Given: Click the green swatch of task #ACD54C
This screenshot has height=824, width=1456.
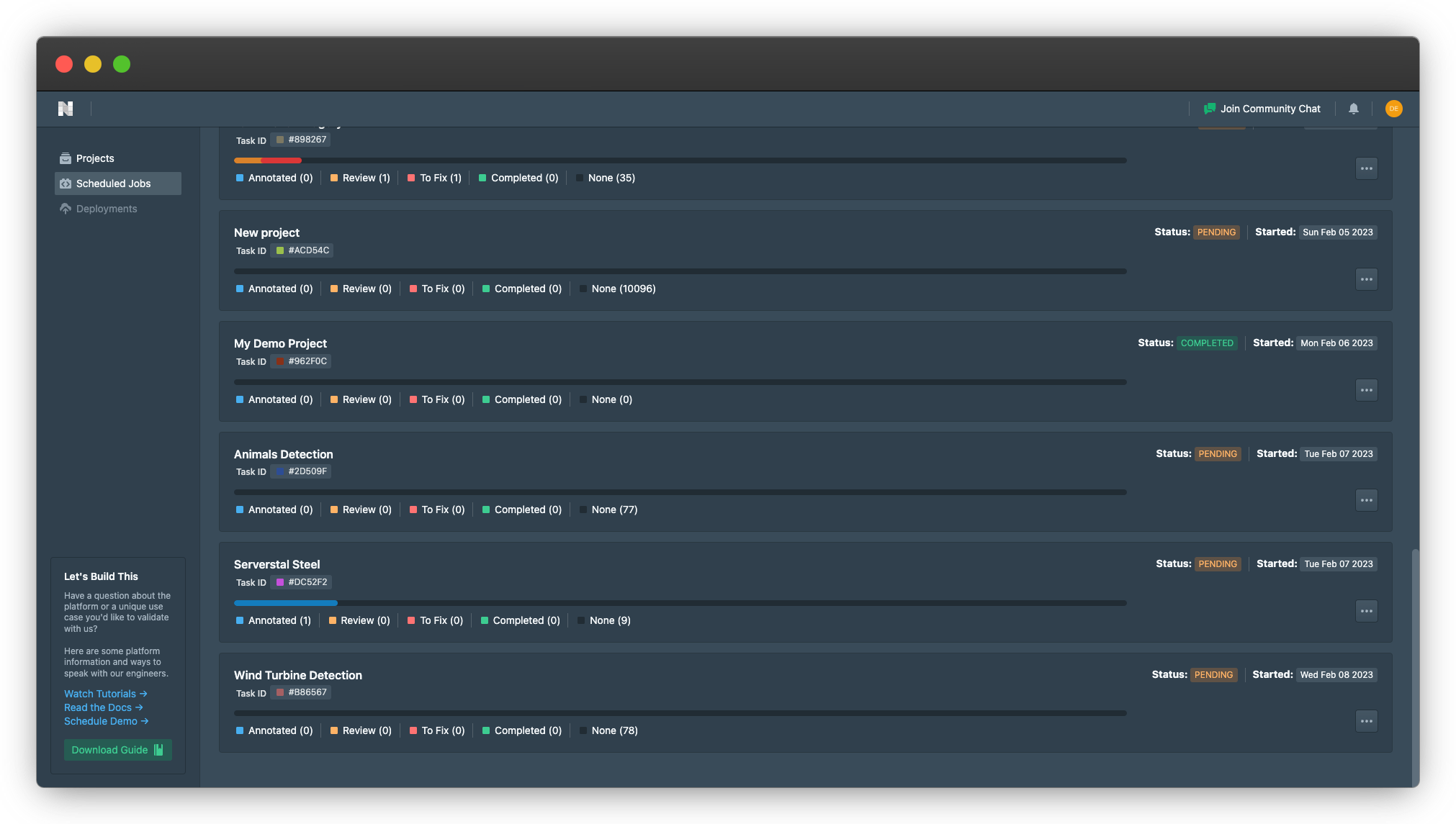Looking at the screenshot, I should coord(280,250).
